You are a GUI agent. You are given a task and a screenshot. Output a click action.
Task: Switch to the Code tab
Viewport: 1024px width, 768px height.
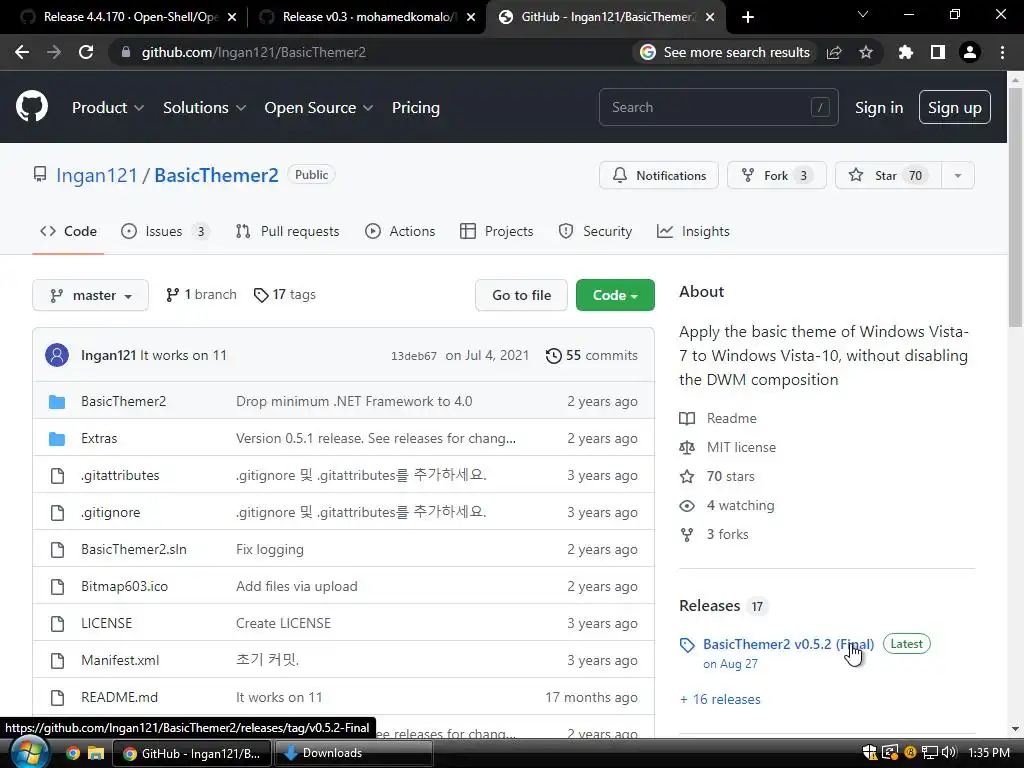point(68,231)
